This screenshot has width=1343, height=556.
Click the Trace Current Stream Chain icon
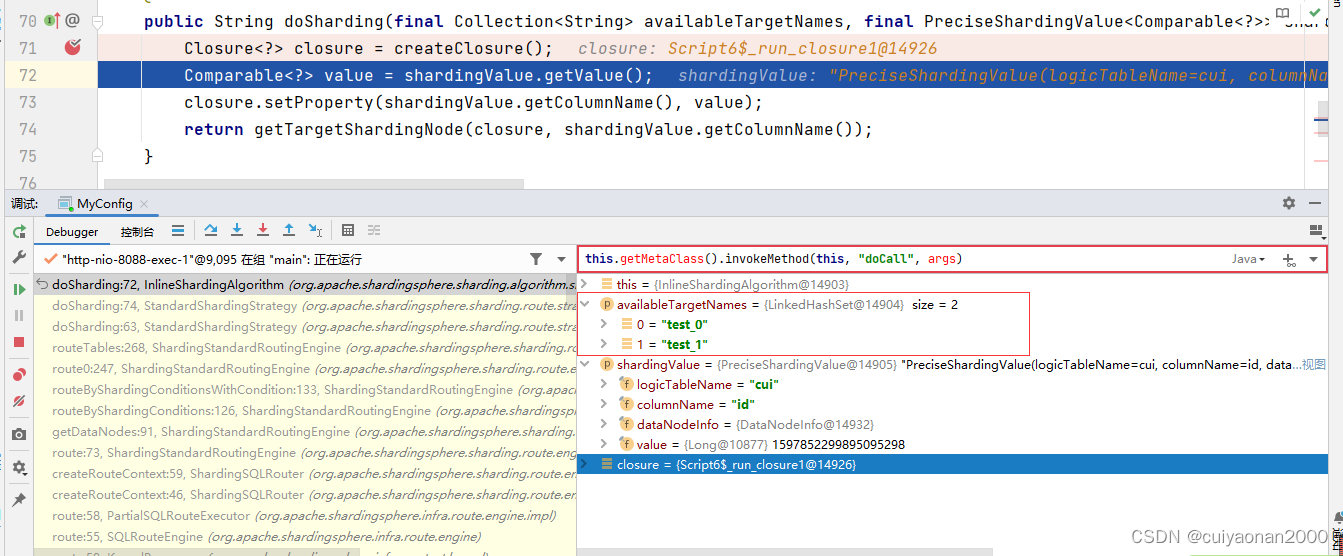pos(374,230)
